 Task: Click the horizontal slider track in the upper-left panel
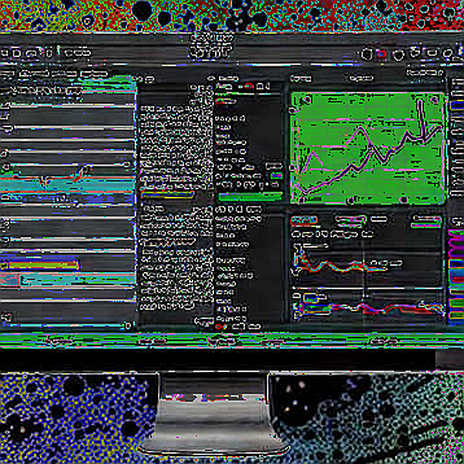[x=73, y=128]
